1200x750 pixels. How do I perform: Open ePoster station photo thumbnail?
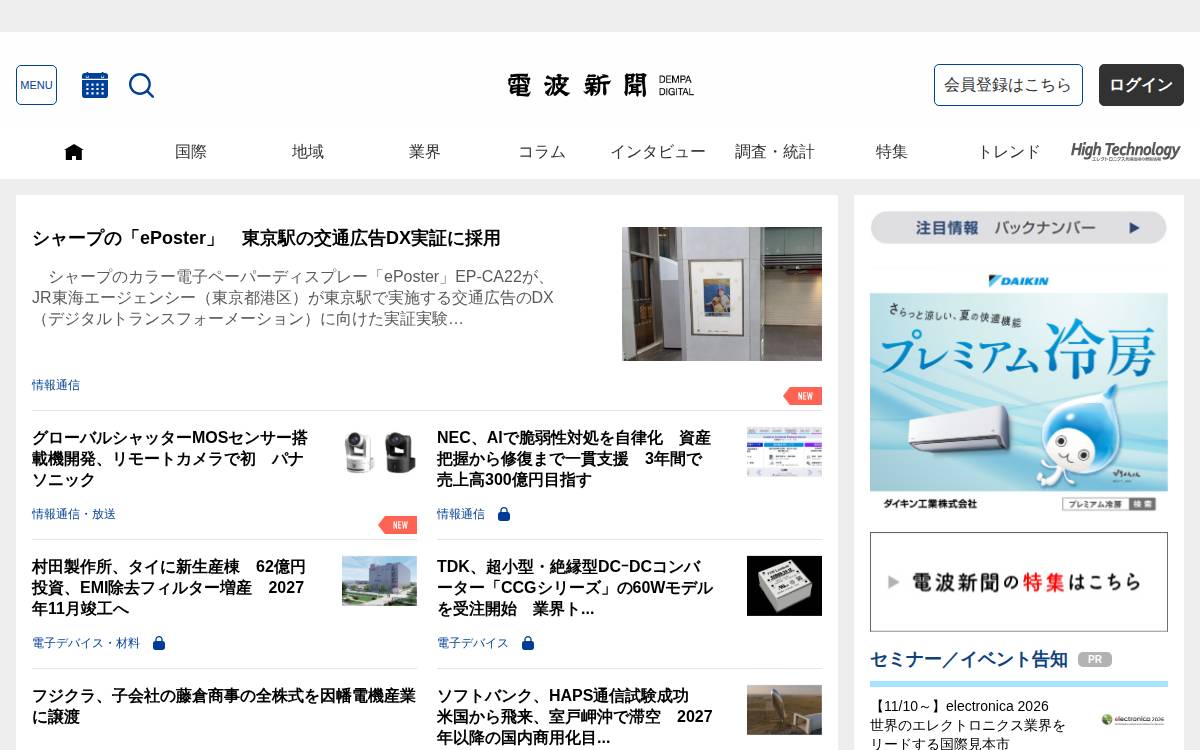(x=722, y=294)
